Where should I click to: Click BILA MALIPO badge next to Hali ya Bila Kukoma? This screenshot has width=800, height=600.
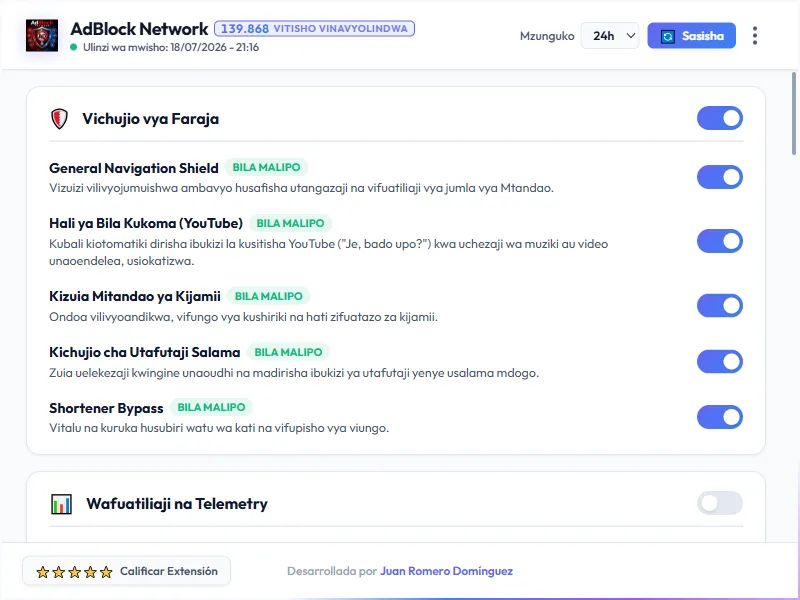click(x=290, y=223)
